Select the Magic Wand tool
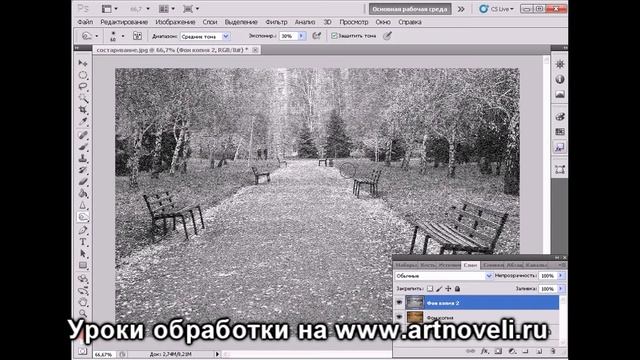Viewport: 640px width, 360px height. [x=83, y=98]
